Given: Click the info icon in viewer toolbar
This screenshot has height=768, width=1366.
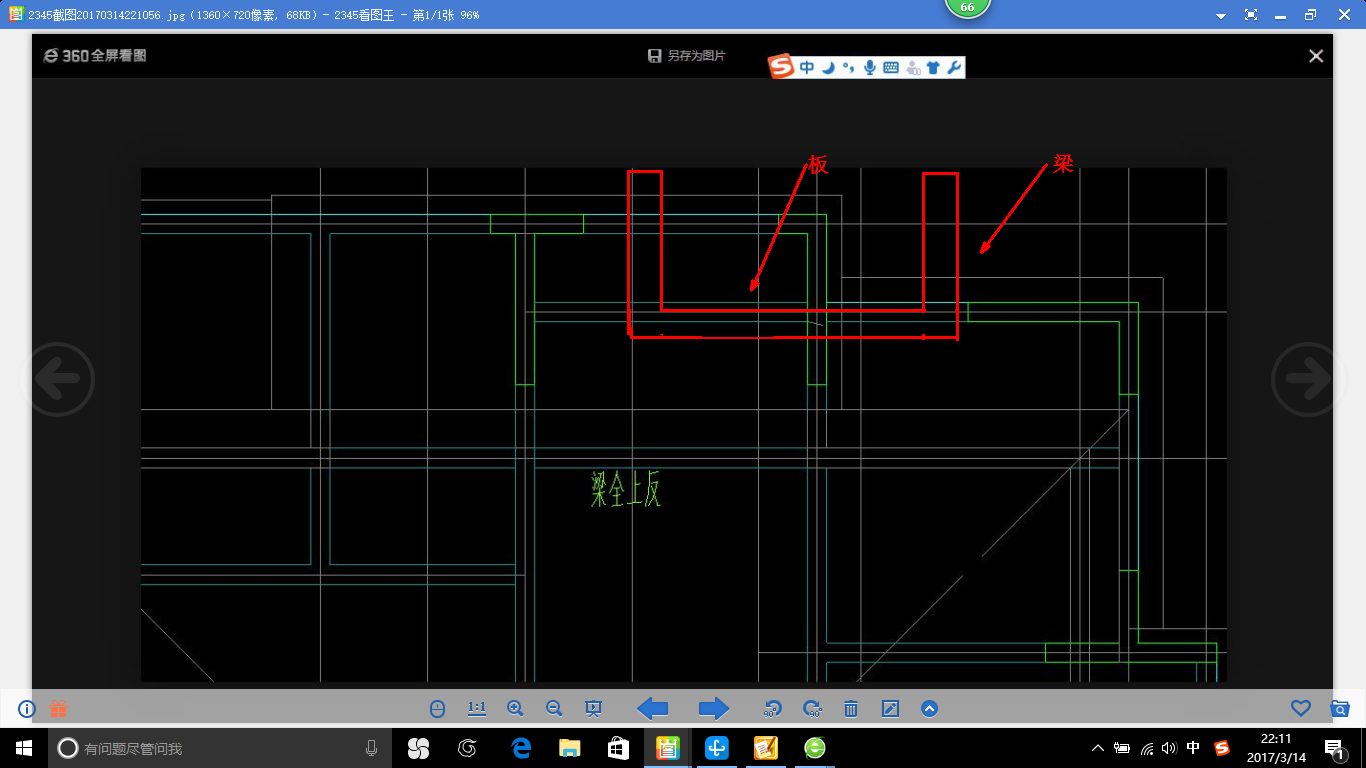Looking at the screenshot, I should [27, 709].
